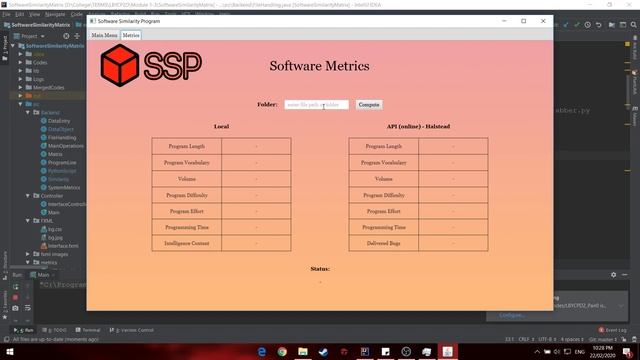
Task: Select the Main run tab
Action: [x=42, y=275]
